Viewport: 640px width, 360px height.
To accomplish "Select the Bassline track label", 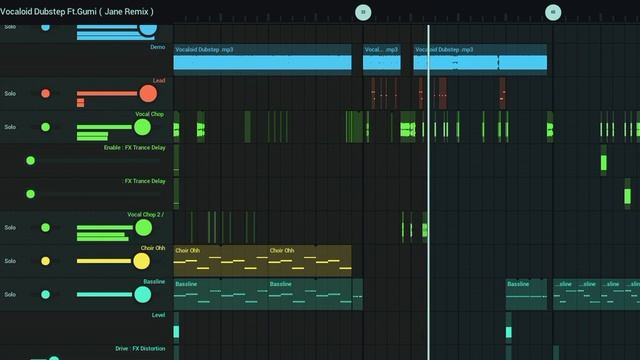I will click(x=154, y=281).
